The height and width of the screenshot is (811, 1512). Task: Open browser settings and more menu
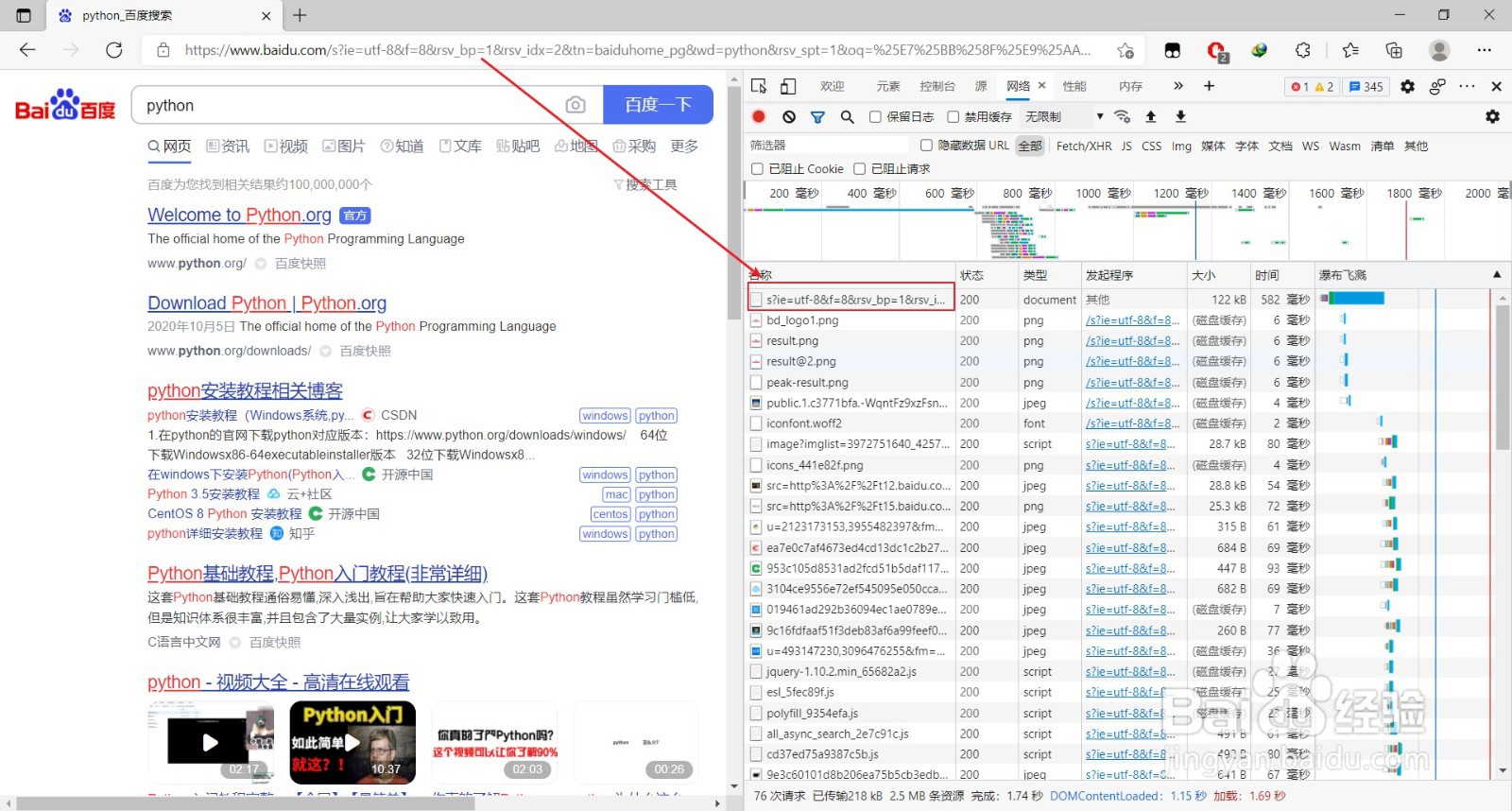click(1484, 50)
